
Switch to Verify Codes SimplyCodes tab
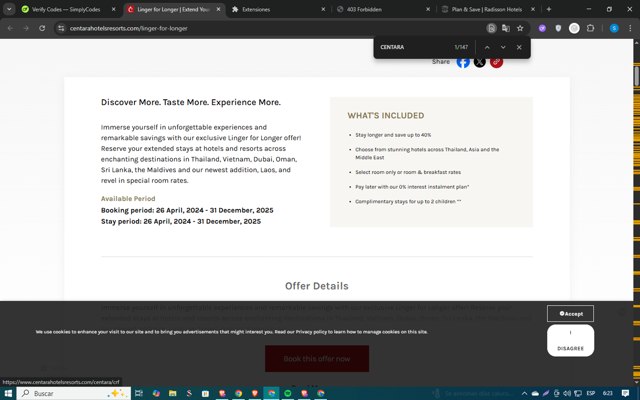point(66,9)
